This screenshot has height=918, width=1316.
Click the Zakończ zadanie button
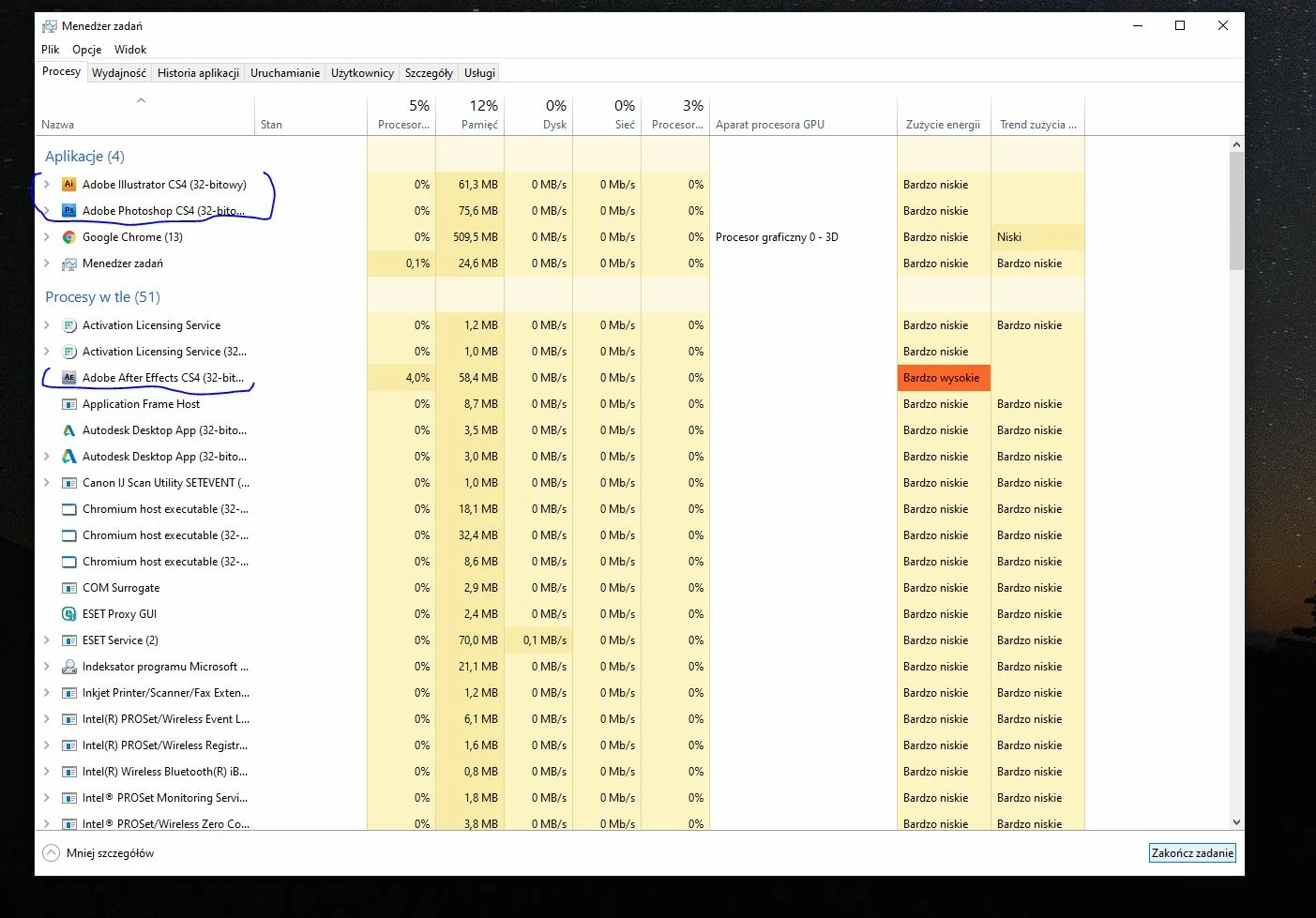1192,853
